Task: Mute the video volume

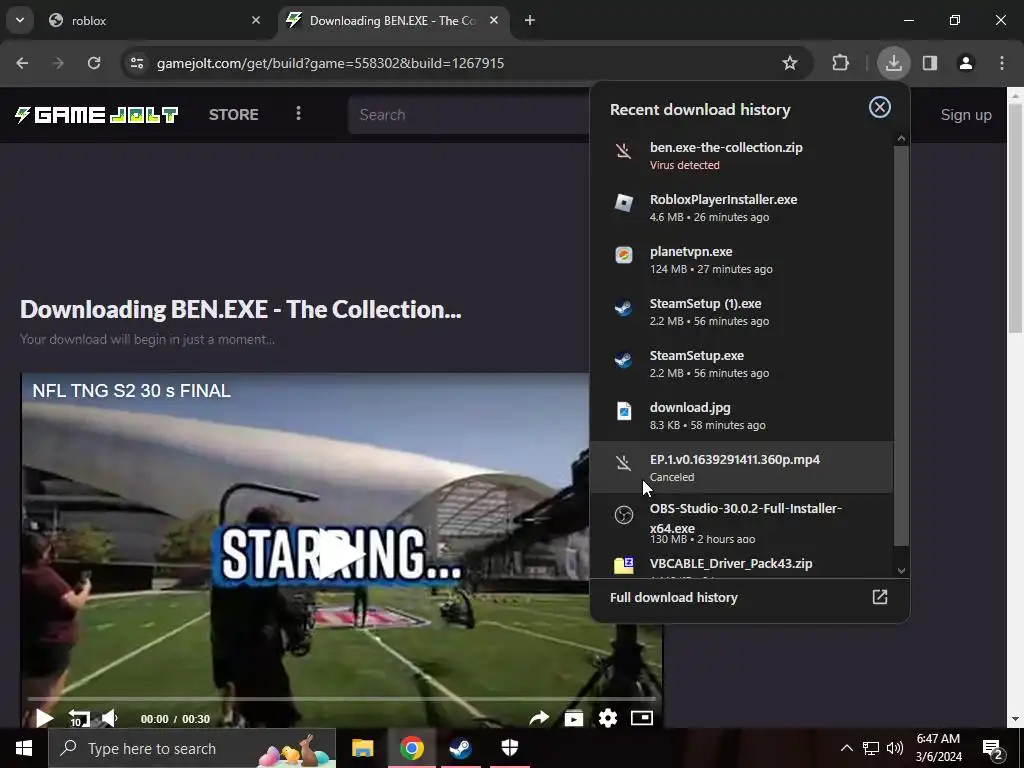Action: (110, 718)
